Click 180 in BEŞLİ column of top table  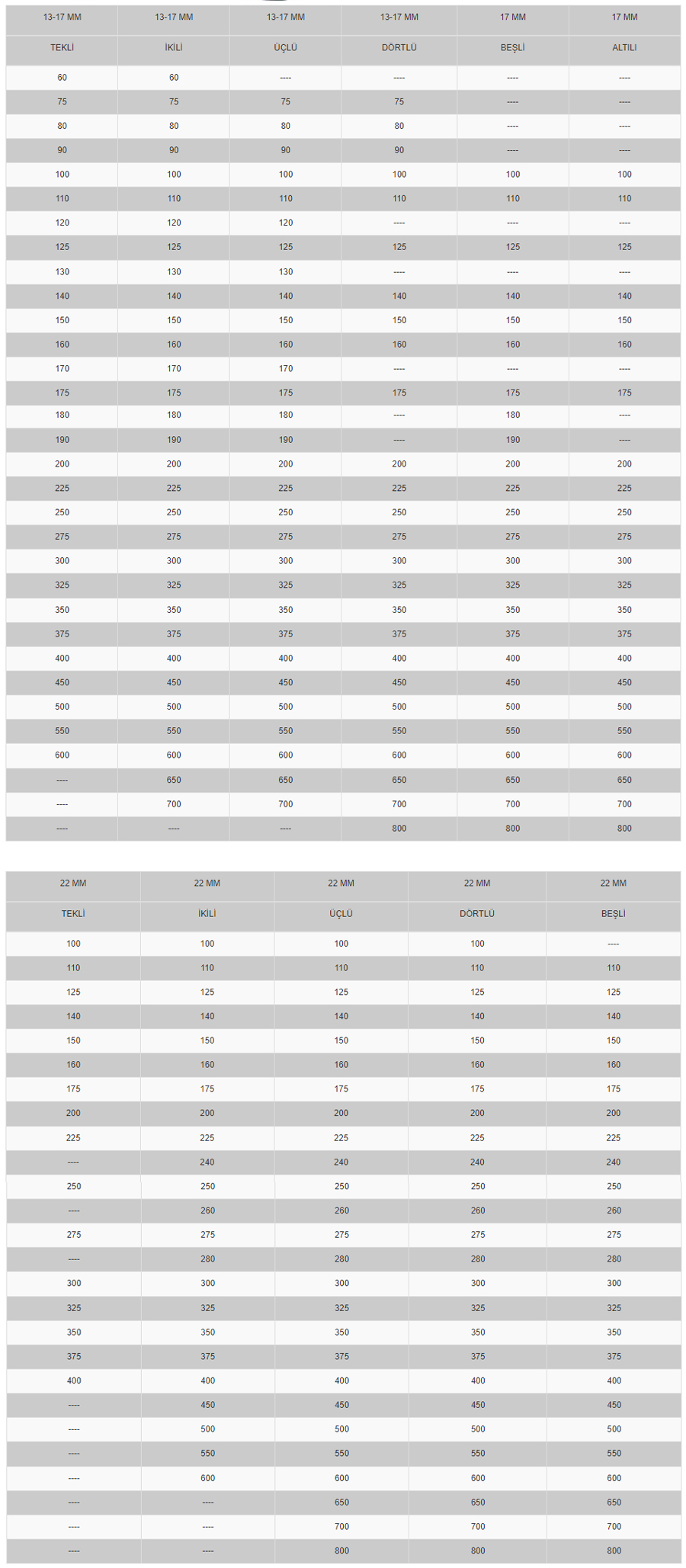point(512,415)
